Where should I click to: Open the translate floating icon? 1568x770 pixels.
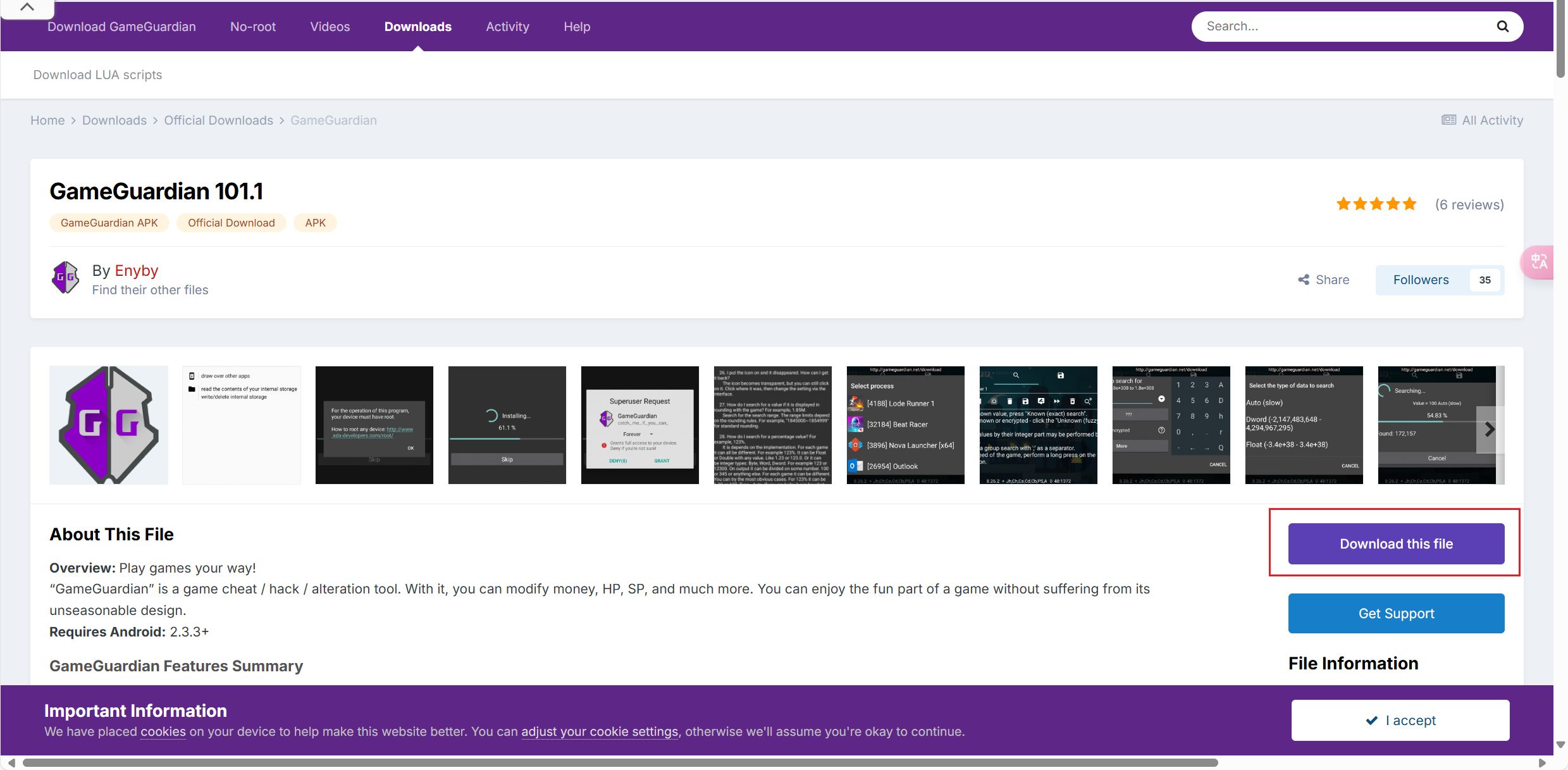[x=1538, y=261]
